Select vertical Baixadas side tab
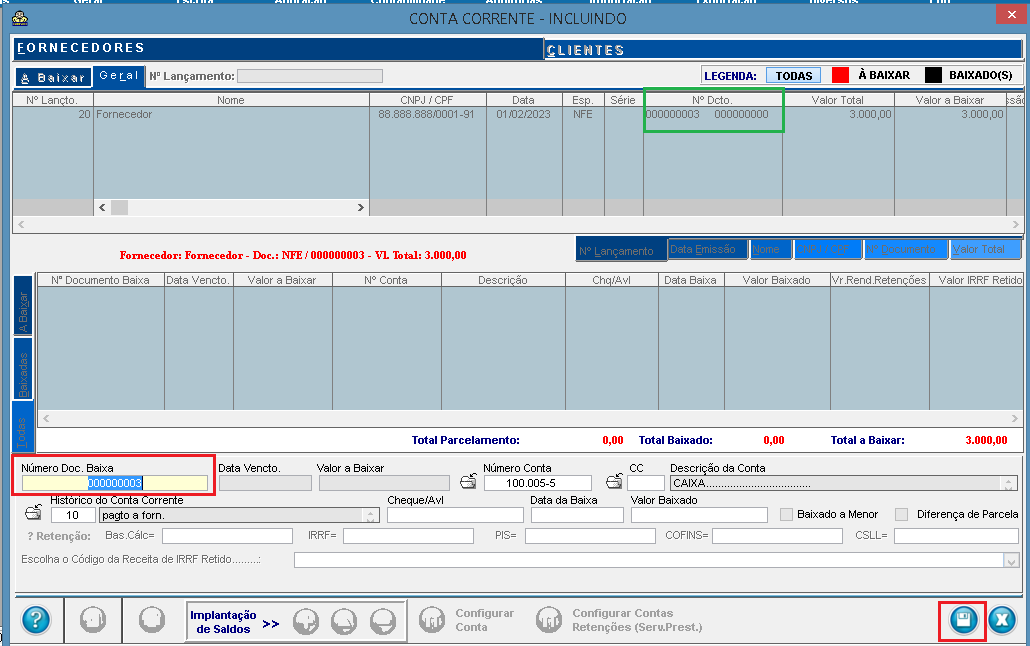The height and width of the screenshot is (646, 1030). coord(23,369)
